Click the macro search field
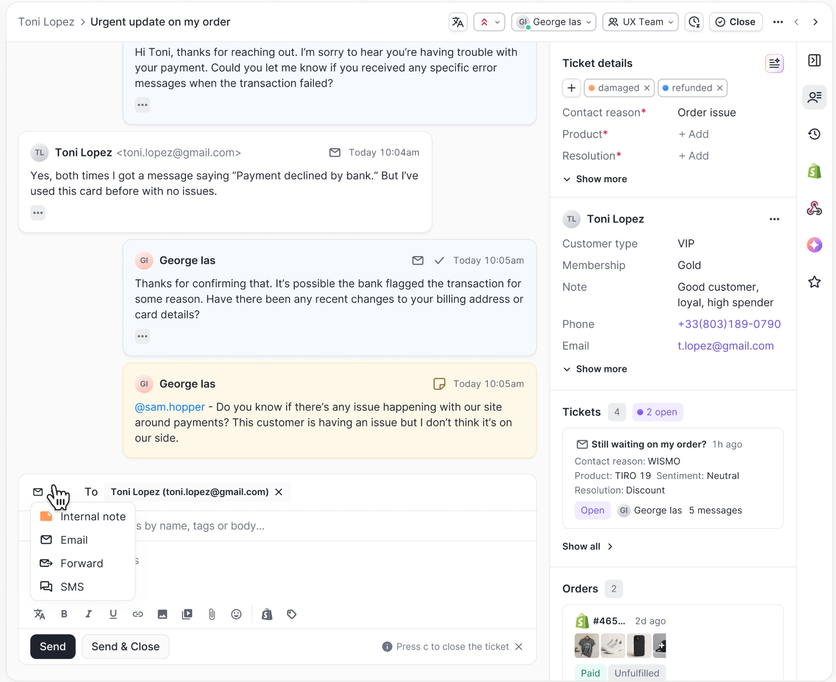Screen dimensions: 836x682 click(x=277, y=526)
